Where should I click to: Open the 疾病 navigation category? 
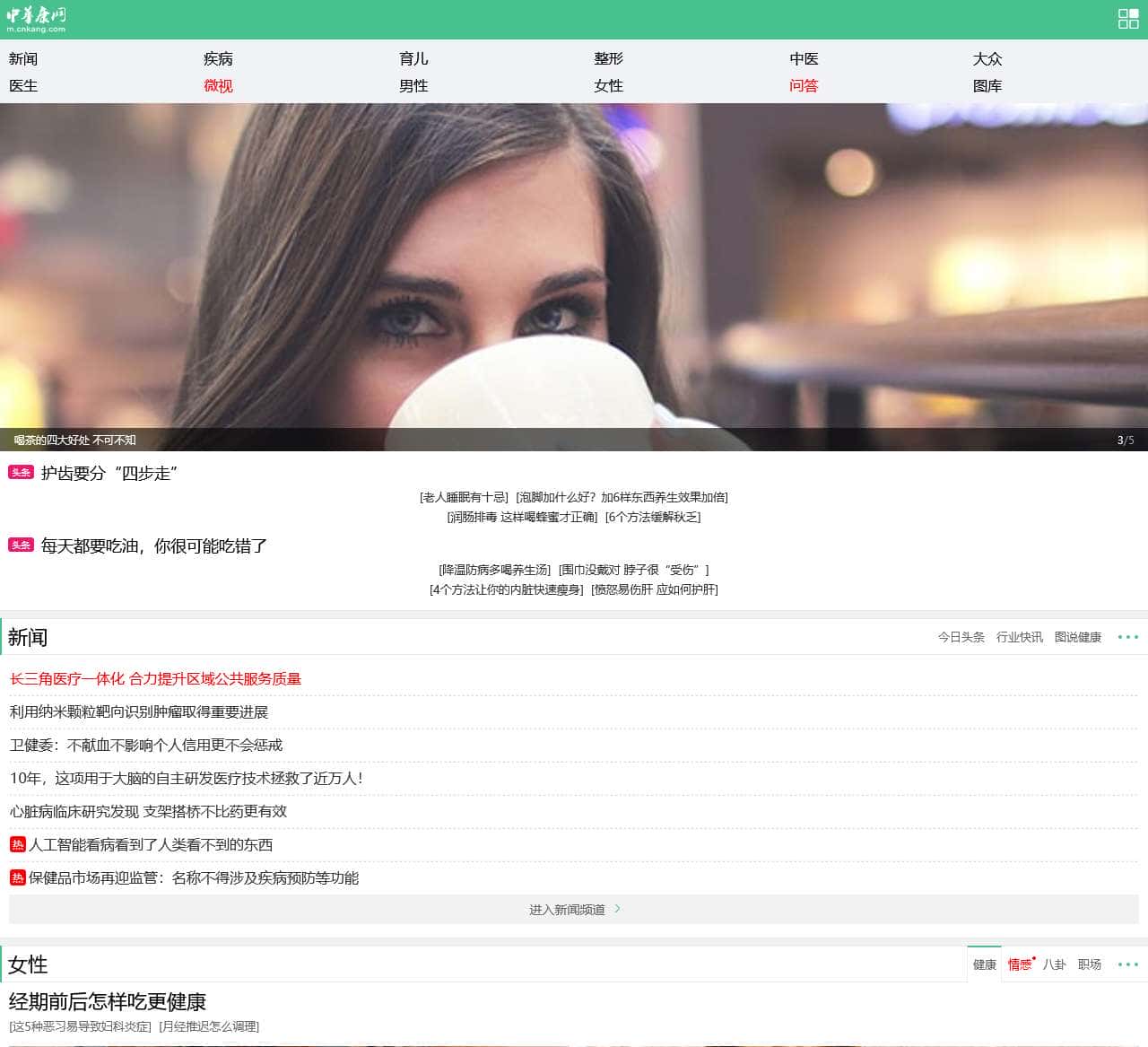point(218,58)
